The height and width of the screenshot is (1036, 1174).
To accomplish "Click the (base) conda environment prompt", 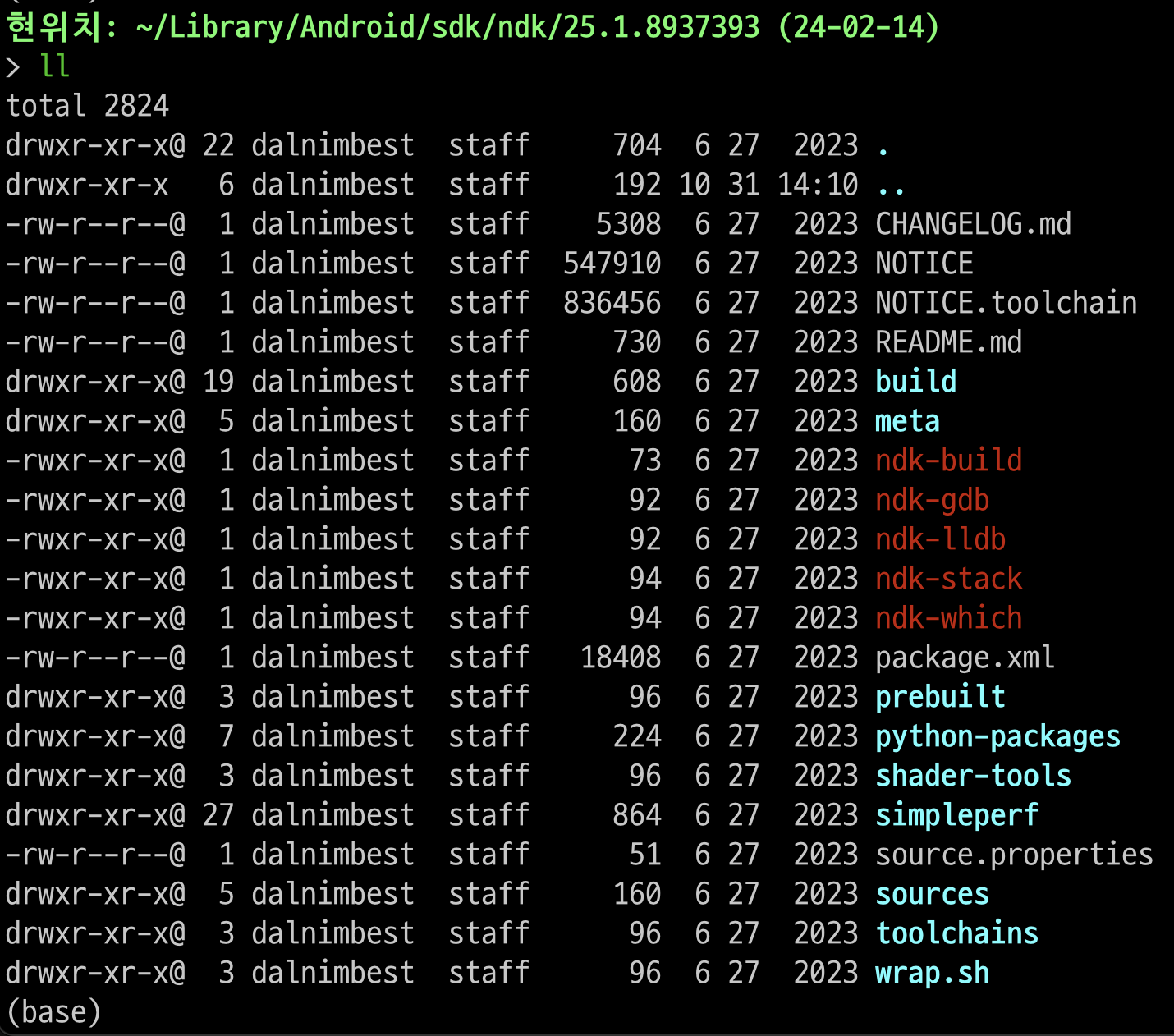I will click(x=53, y=1012).
